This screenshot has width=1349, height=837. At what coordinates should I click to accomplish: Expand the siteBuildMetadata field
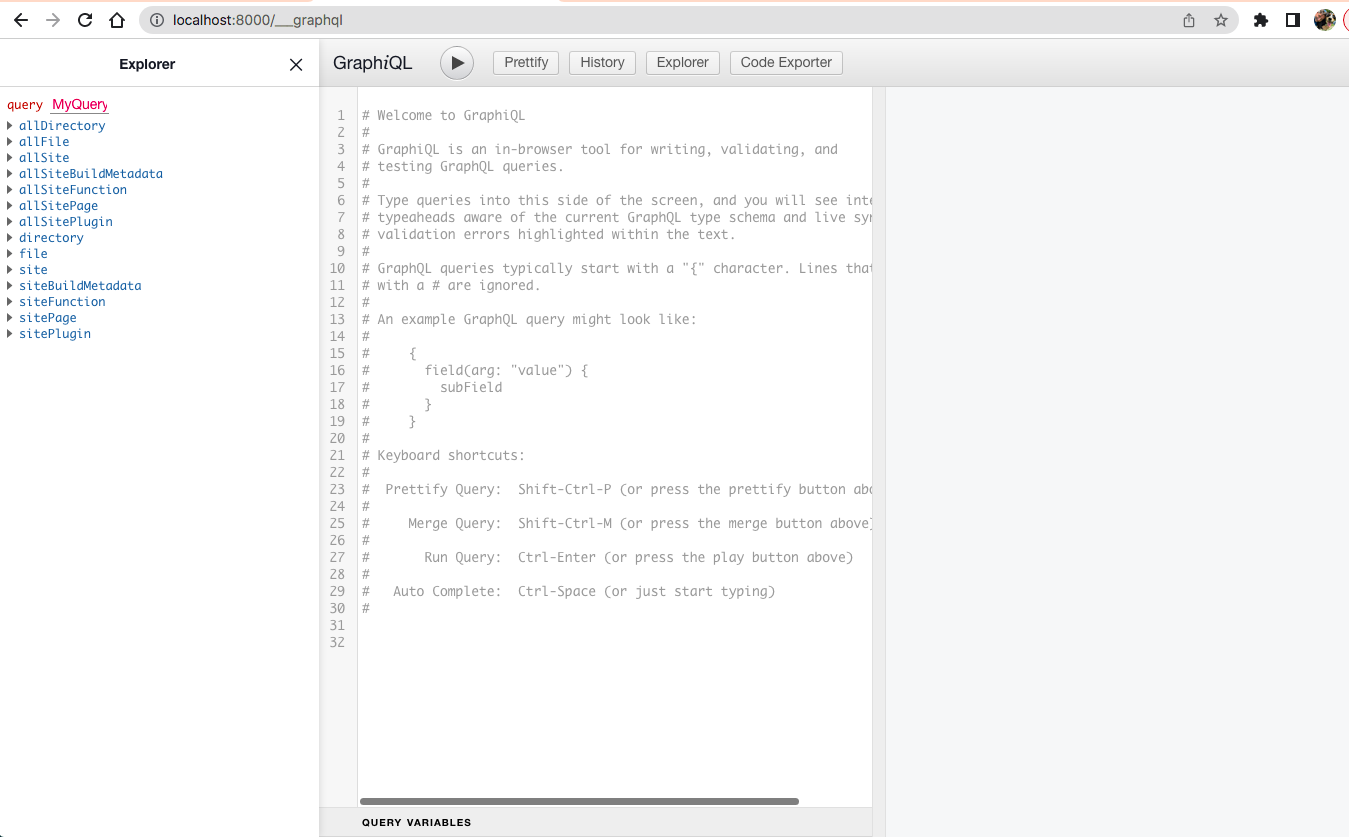pos(80,286)
